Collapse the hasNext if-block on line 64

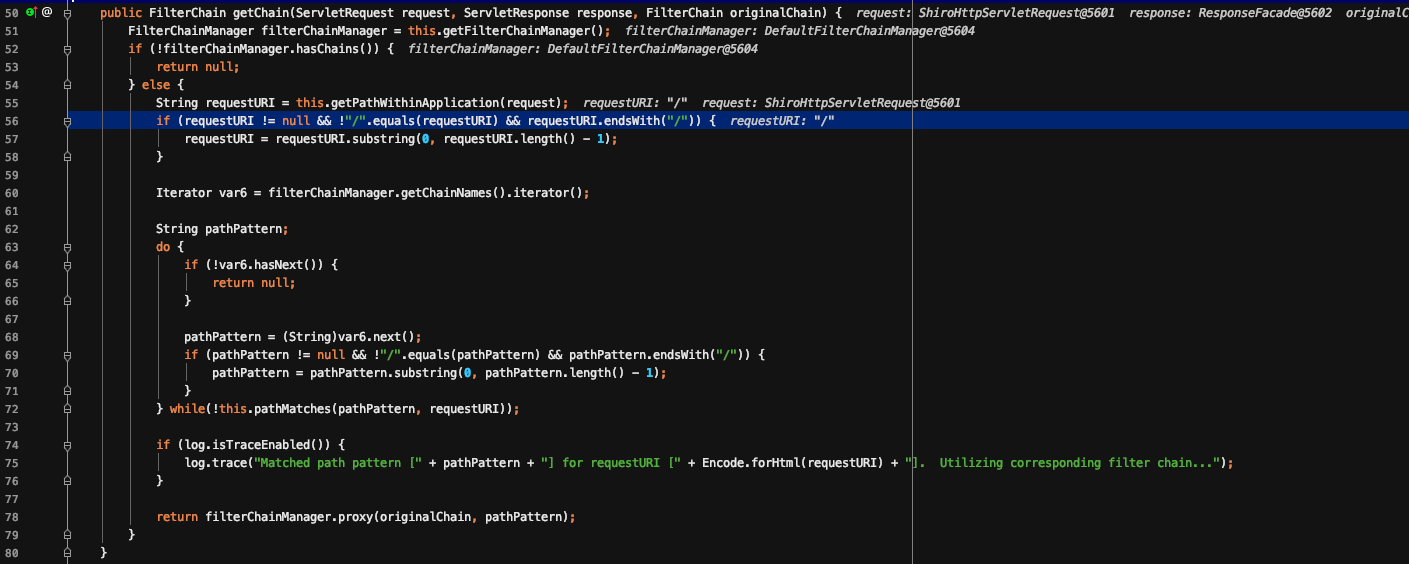(x=67, y=265)
